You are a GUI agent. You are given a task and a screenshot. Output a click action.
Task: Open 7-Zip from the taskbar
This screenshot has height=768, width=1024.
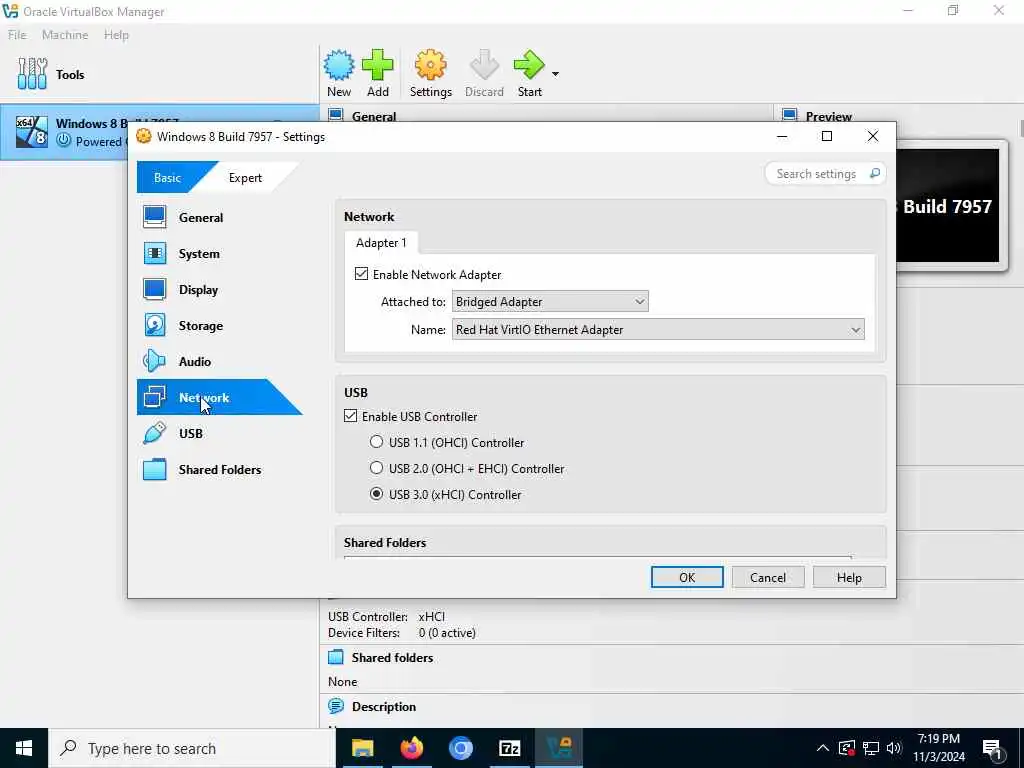coord(509,748)
